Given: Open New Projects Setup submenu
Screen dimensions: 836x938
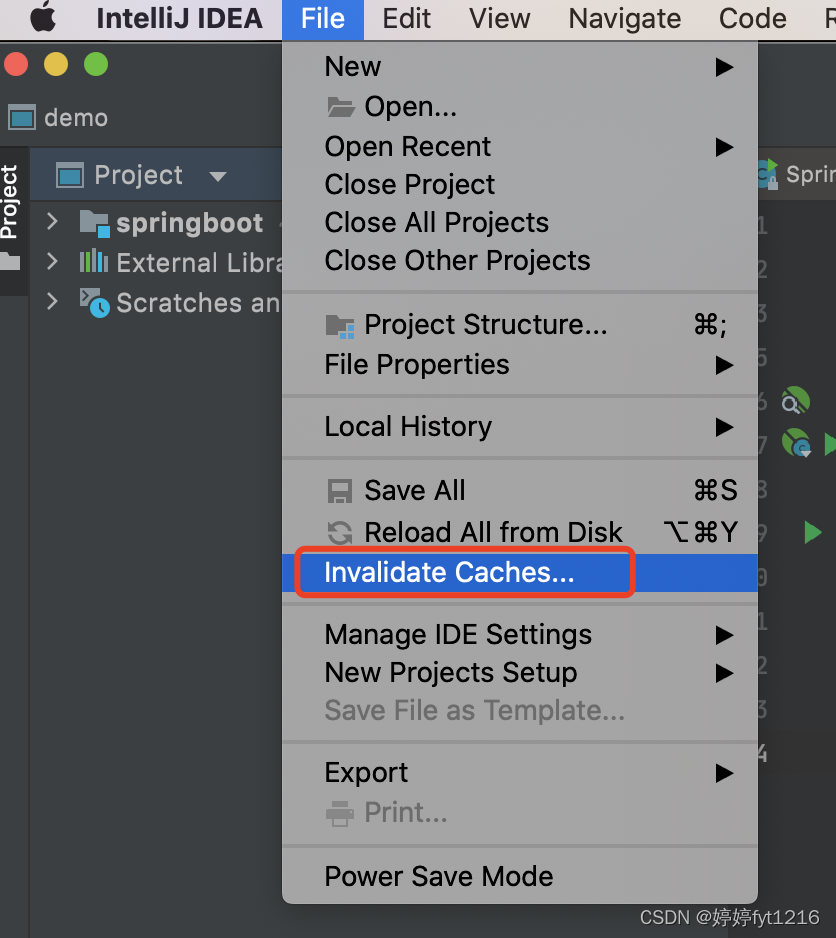Looking at the screenshot, I should [519, 672].
